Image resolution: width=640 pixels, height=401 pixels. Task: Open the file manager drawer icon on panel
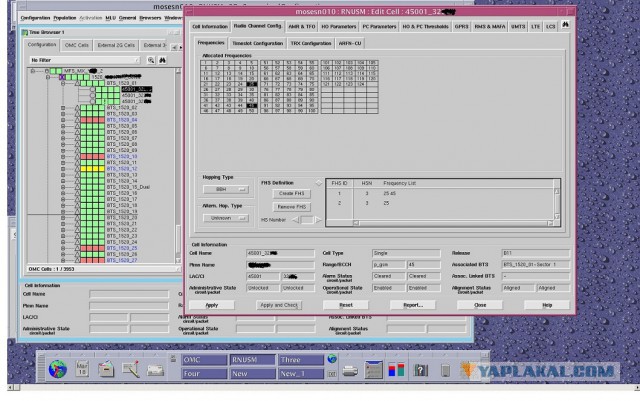(x=106, y=369)
